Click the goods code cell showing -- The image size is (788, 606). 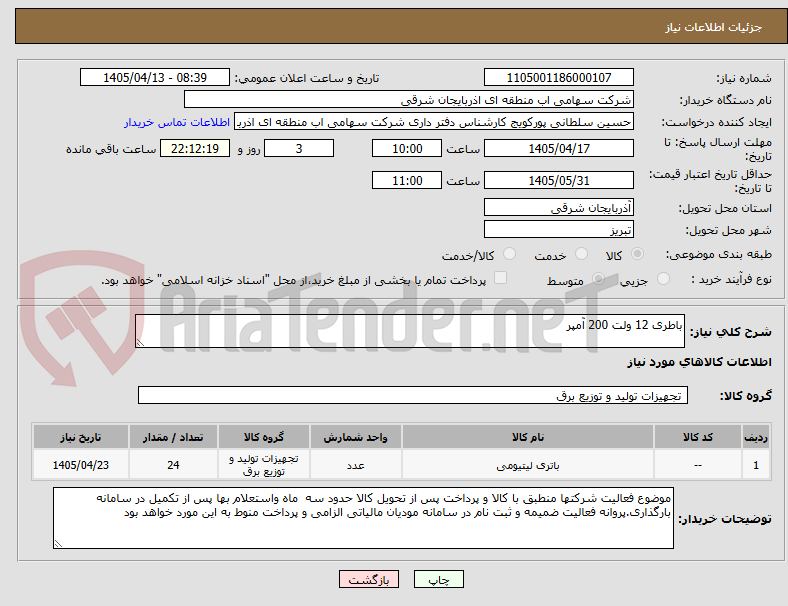[698, 465]
